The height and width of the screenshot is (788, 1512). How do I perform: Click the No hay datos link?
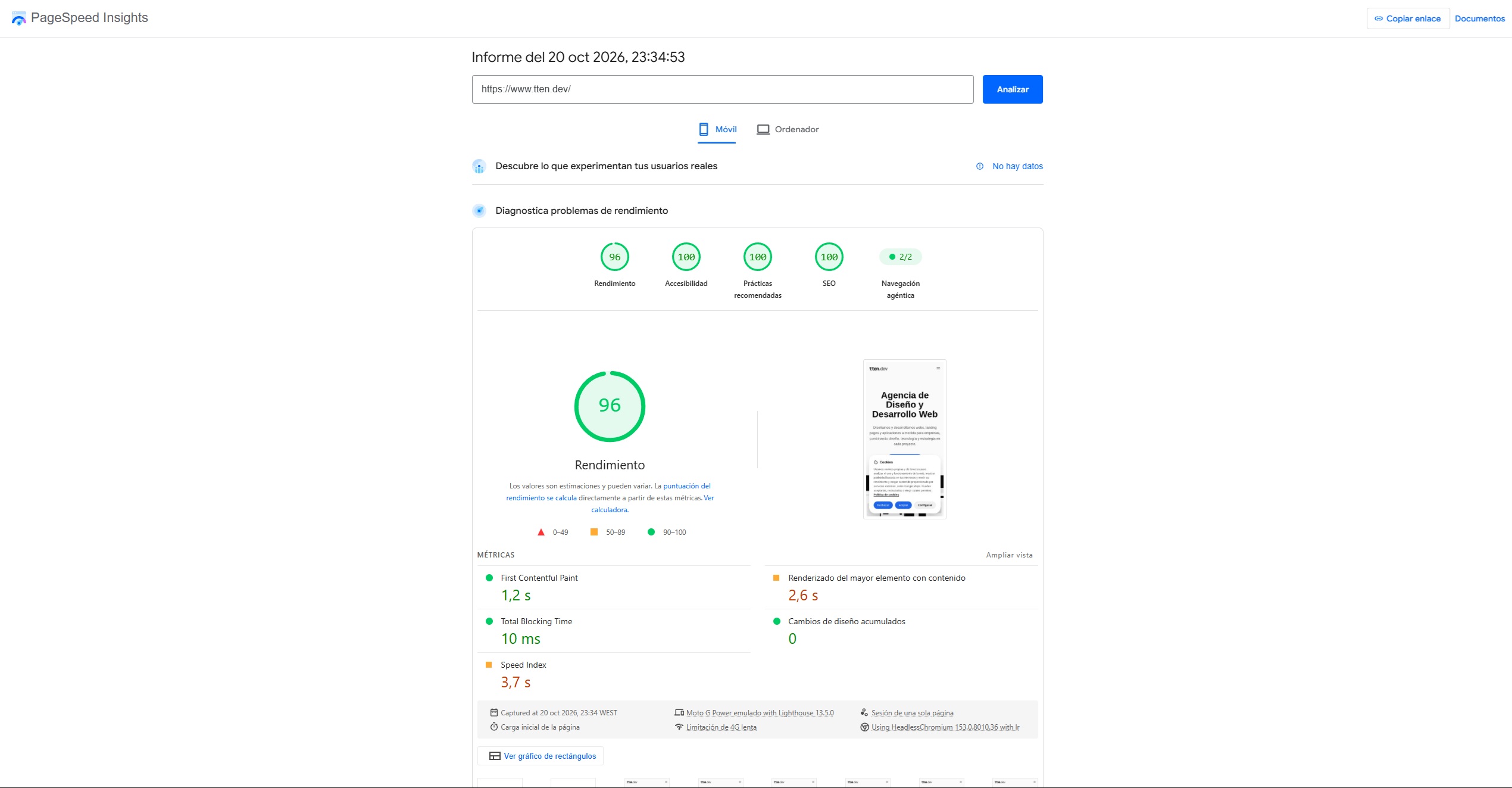(1017, 166)
